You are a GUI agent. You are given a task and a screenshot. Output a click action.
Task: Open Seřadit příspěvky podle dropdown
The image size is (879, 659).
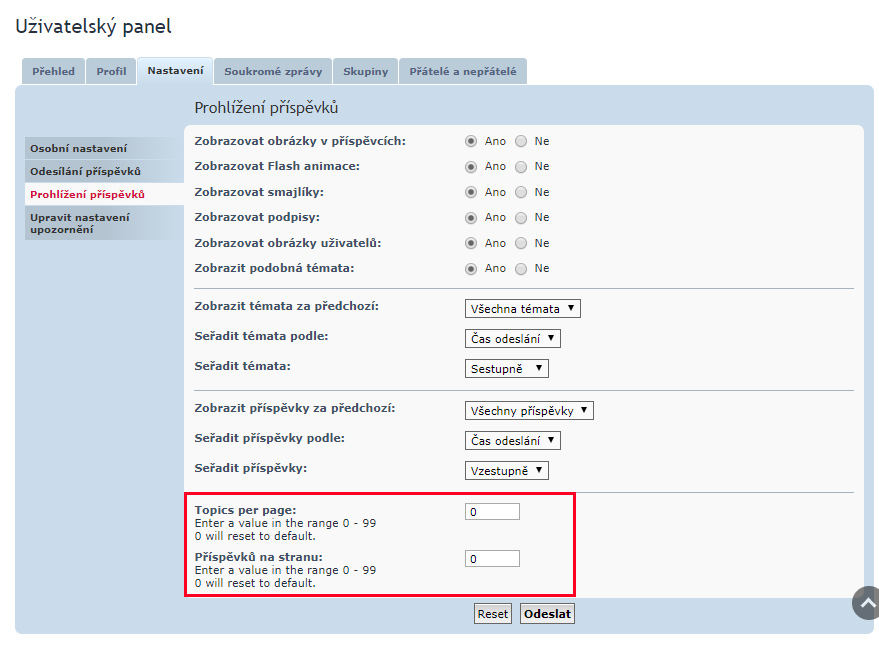point(512,440)
